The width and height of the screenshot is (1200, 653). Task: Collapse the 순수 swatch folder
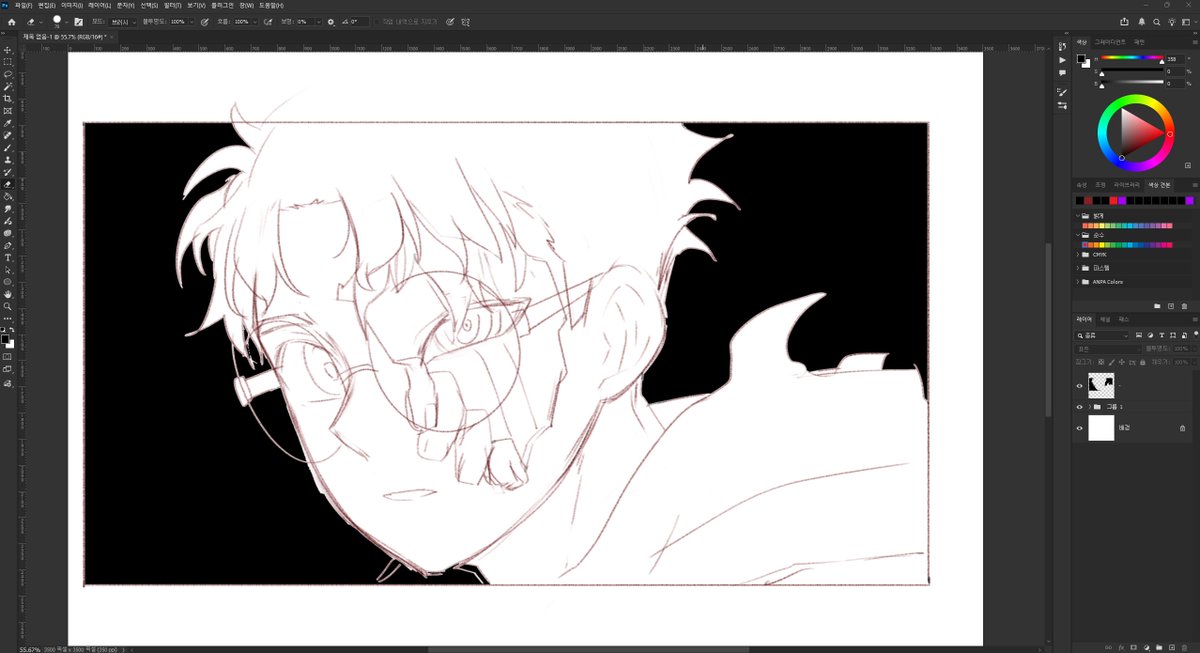tap(1080, 235)
